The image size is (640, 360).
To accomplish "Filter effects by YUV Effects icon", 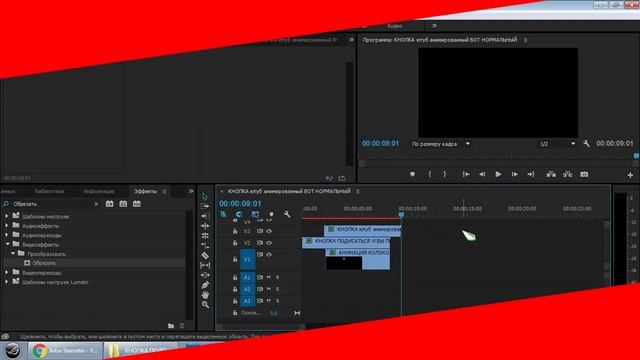I will click(x=137, y=204).
